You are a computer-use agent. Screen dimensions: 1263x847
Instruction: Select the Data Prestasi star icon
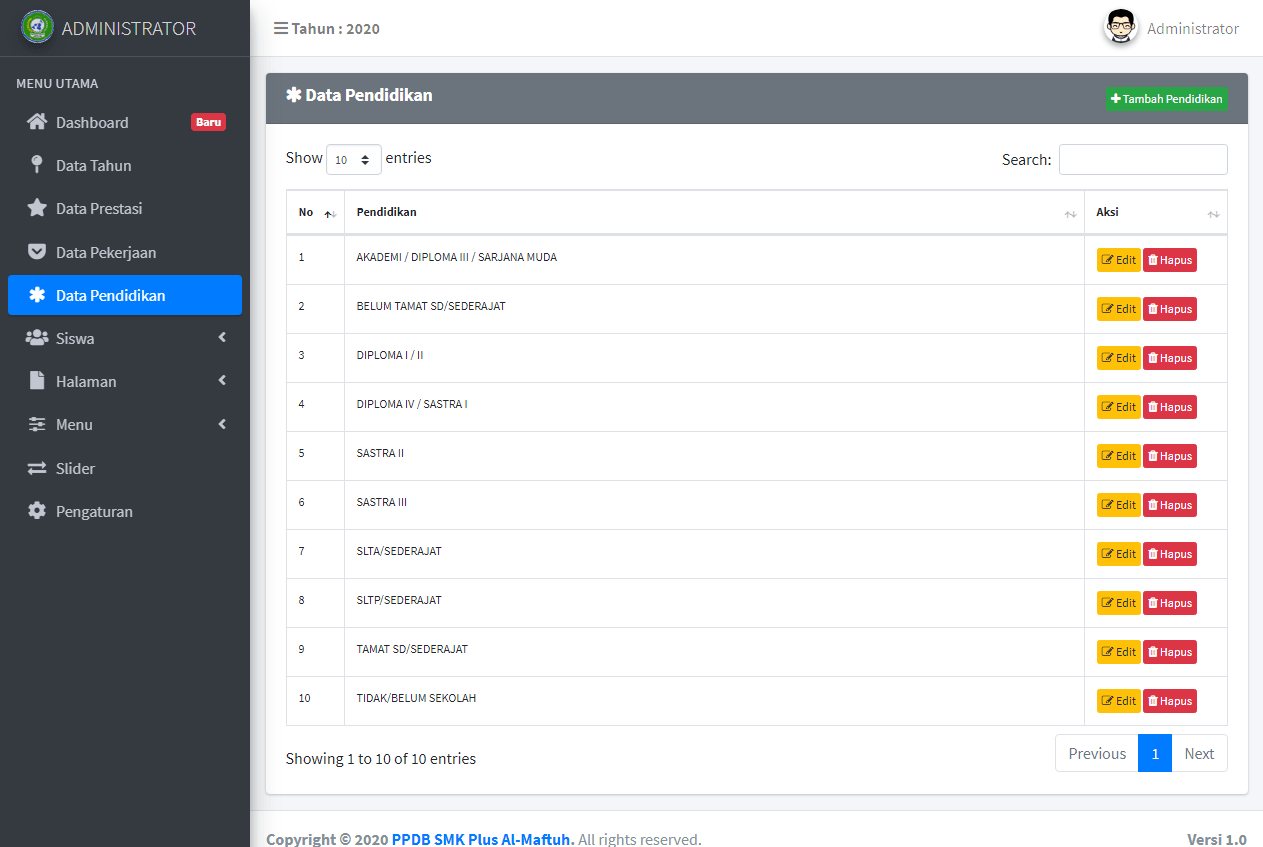coord(35,208)
